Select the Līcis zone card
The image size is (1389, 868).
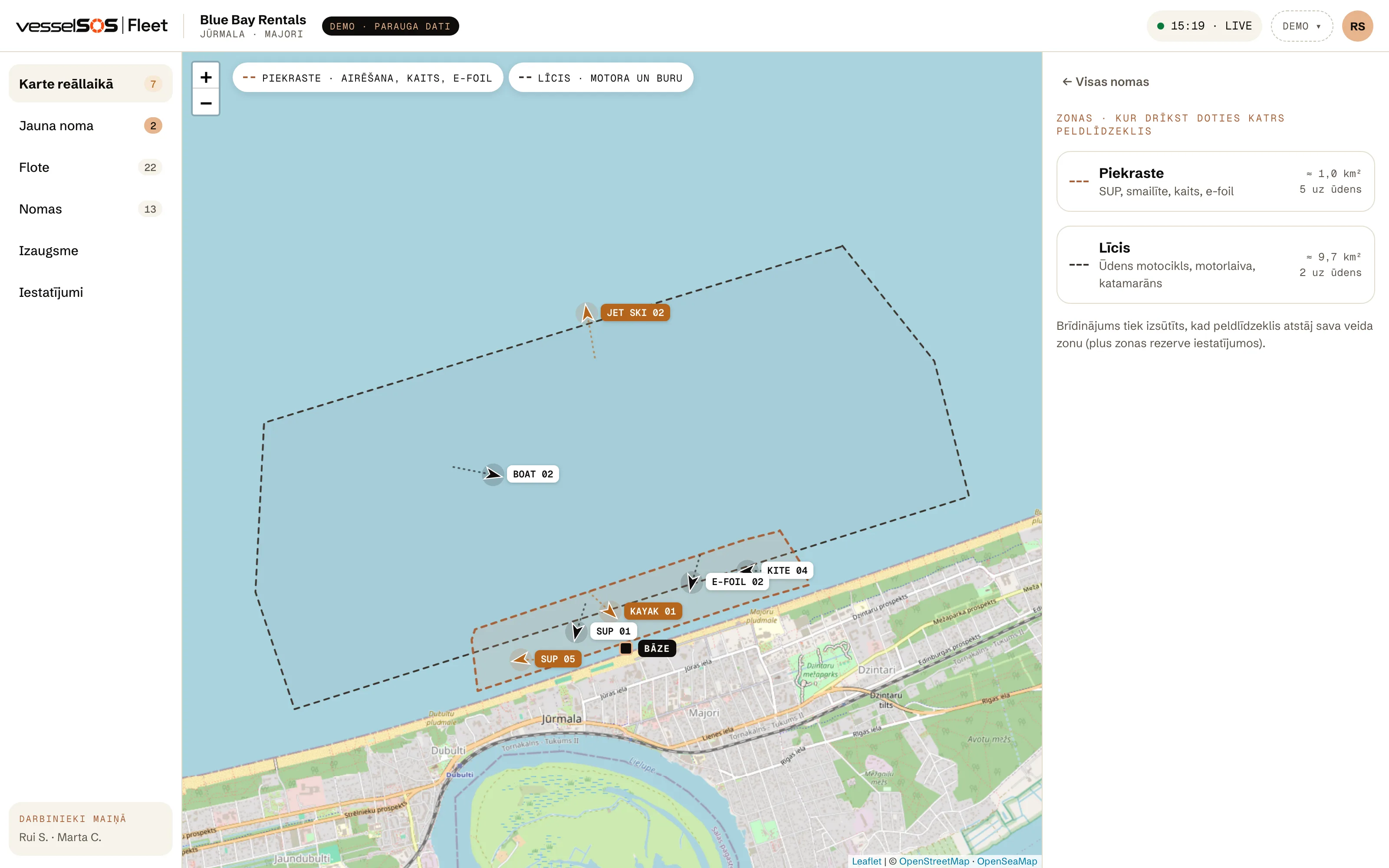tap(1215, 265)
